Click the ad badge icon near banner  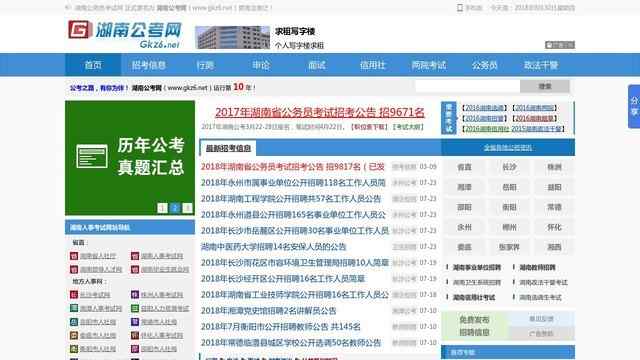click(x=560, y=45)
